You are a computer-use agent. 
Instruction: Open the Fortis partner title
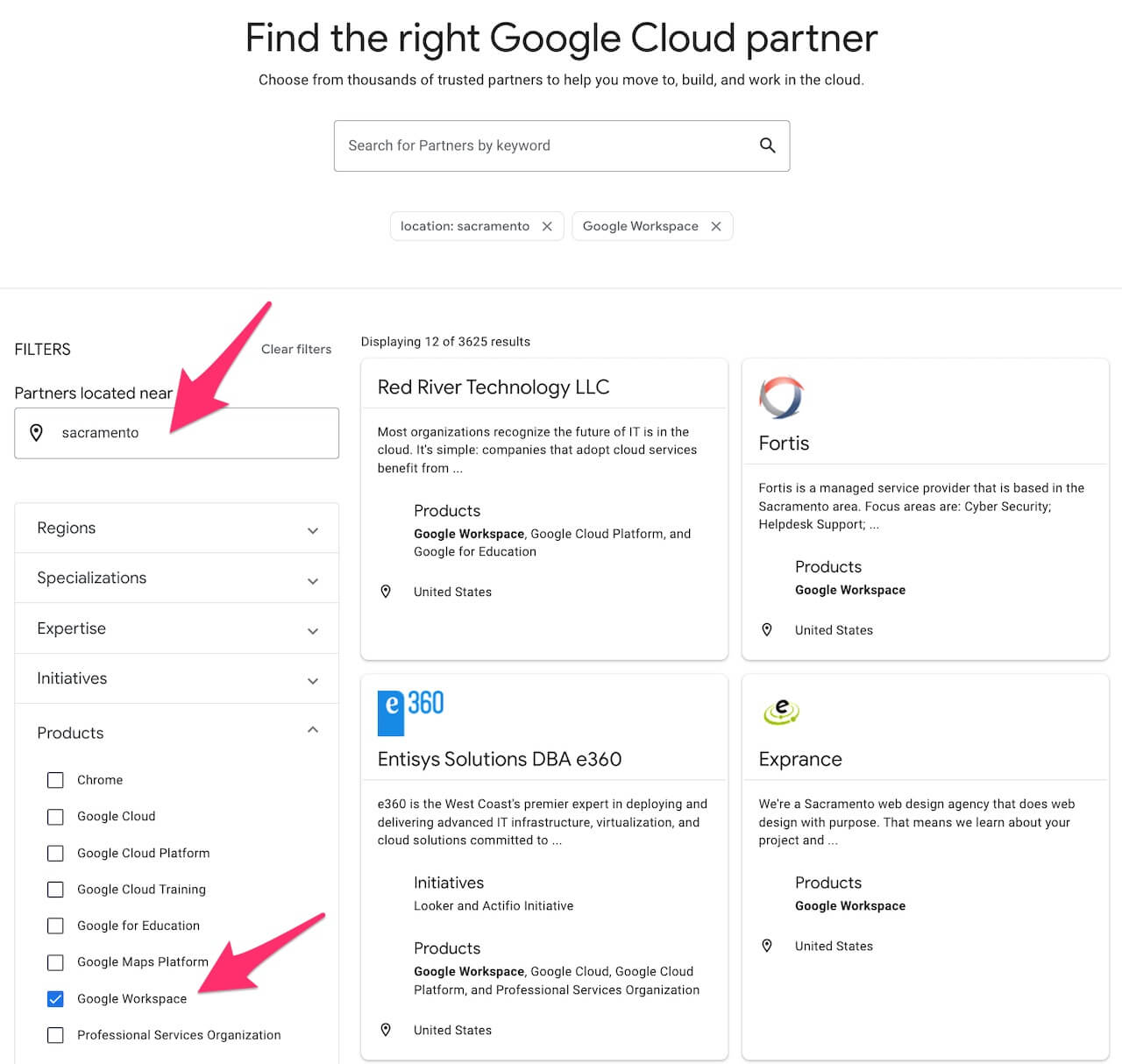point(784,443)
